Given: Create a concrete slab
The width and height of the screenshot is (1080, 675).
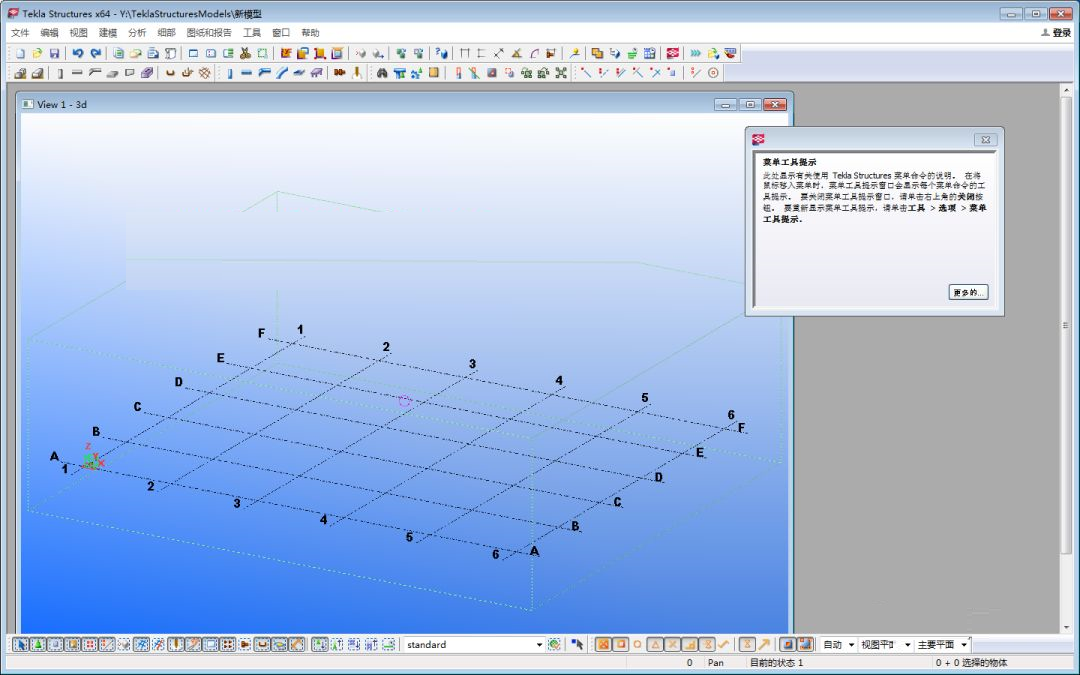Looking at the screenshot, I should 112,72.
